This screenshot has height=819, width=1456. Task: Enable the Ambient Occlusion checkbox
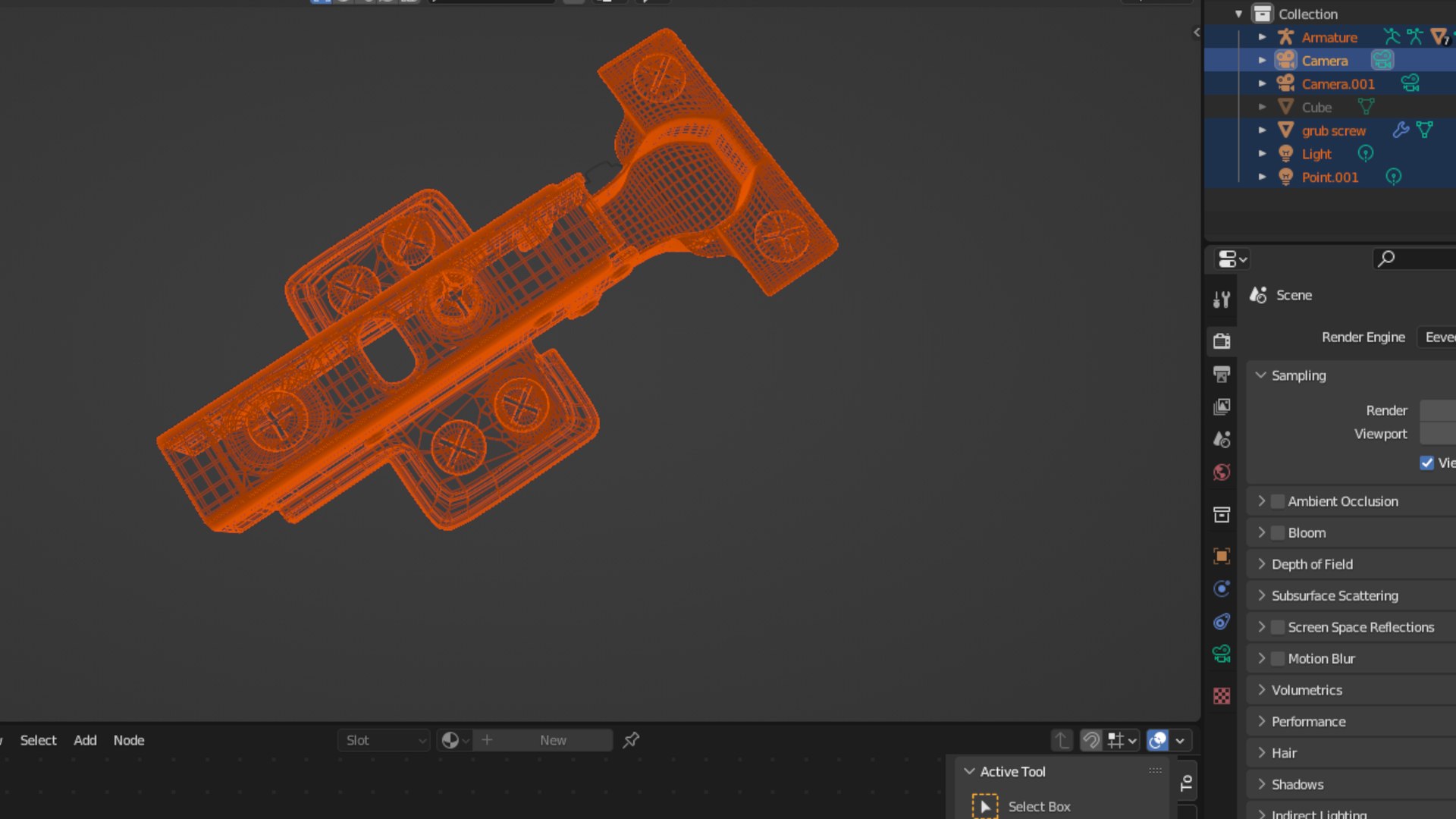pos(1278,501)
